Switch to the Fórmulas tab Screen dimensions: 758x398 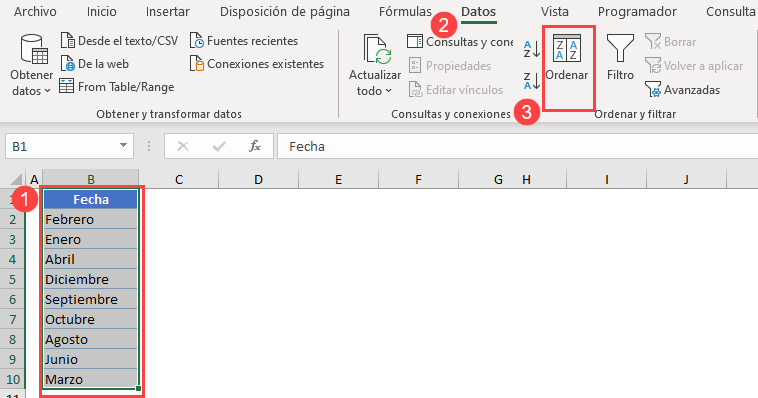[x=405, y=12]
